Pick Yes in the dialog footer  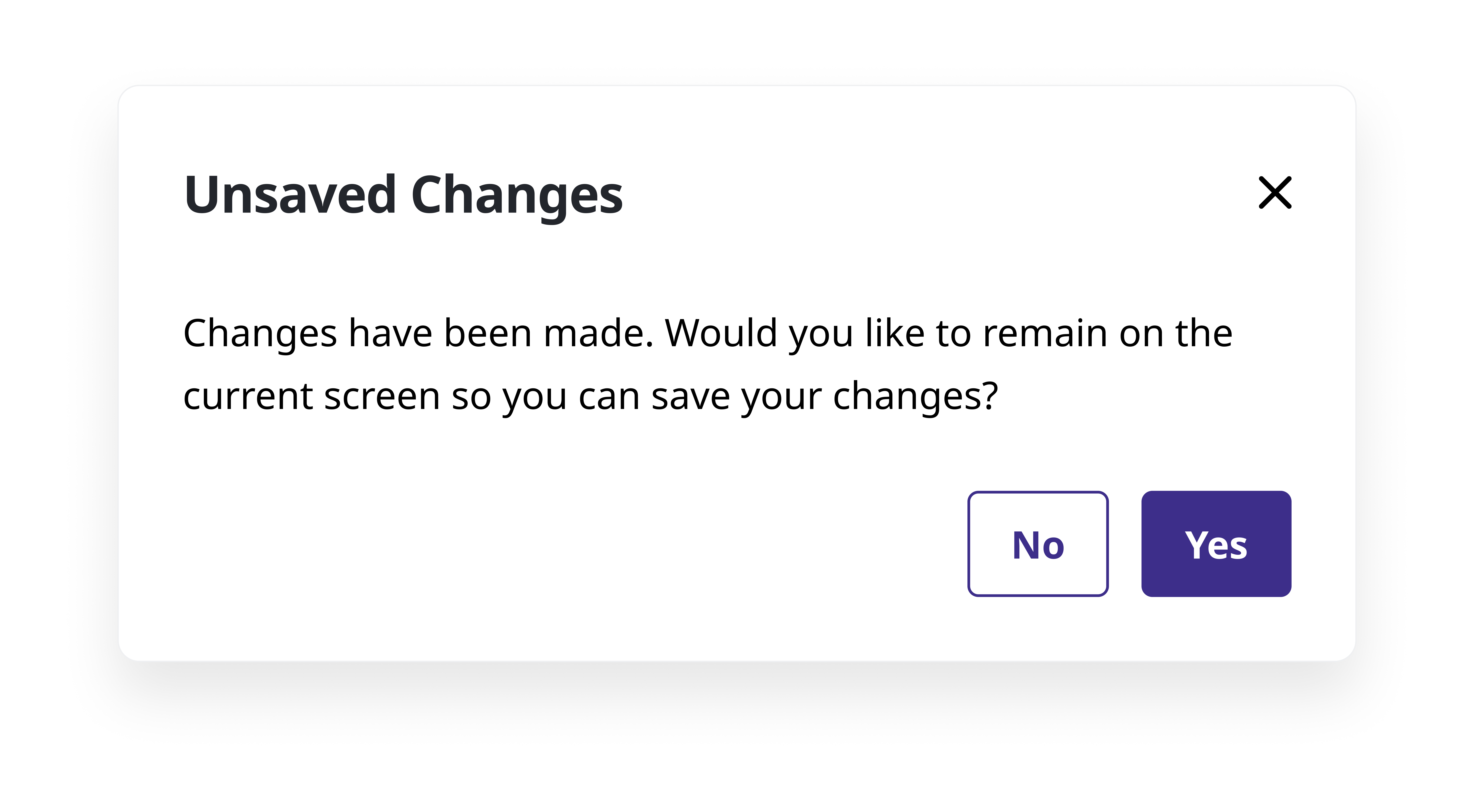point(1216,544)
